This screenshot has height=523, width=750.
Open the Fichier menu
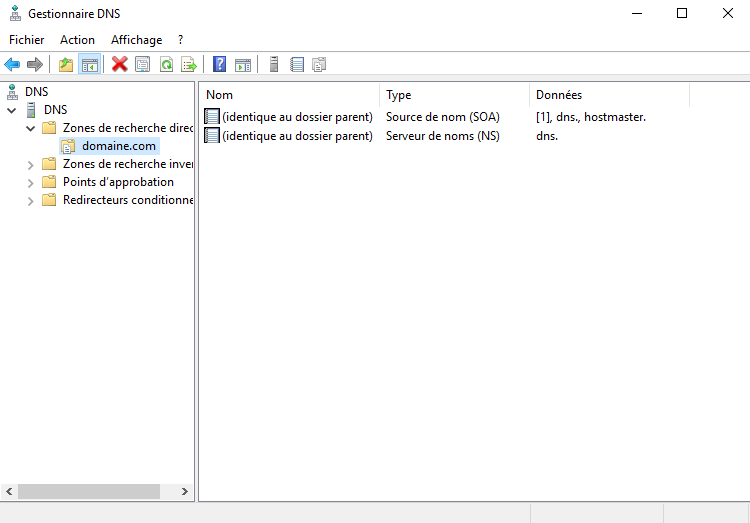point(26,40)
